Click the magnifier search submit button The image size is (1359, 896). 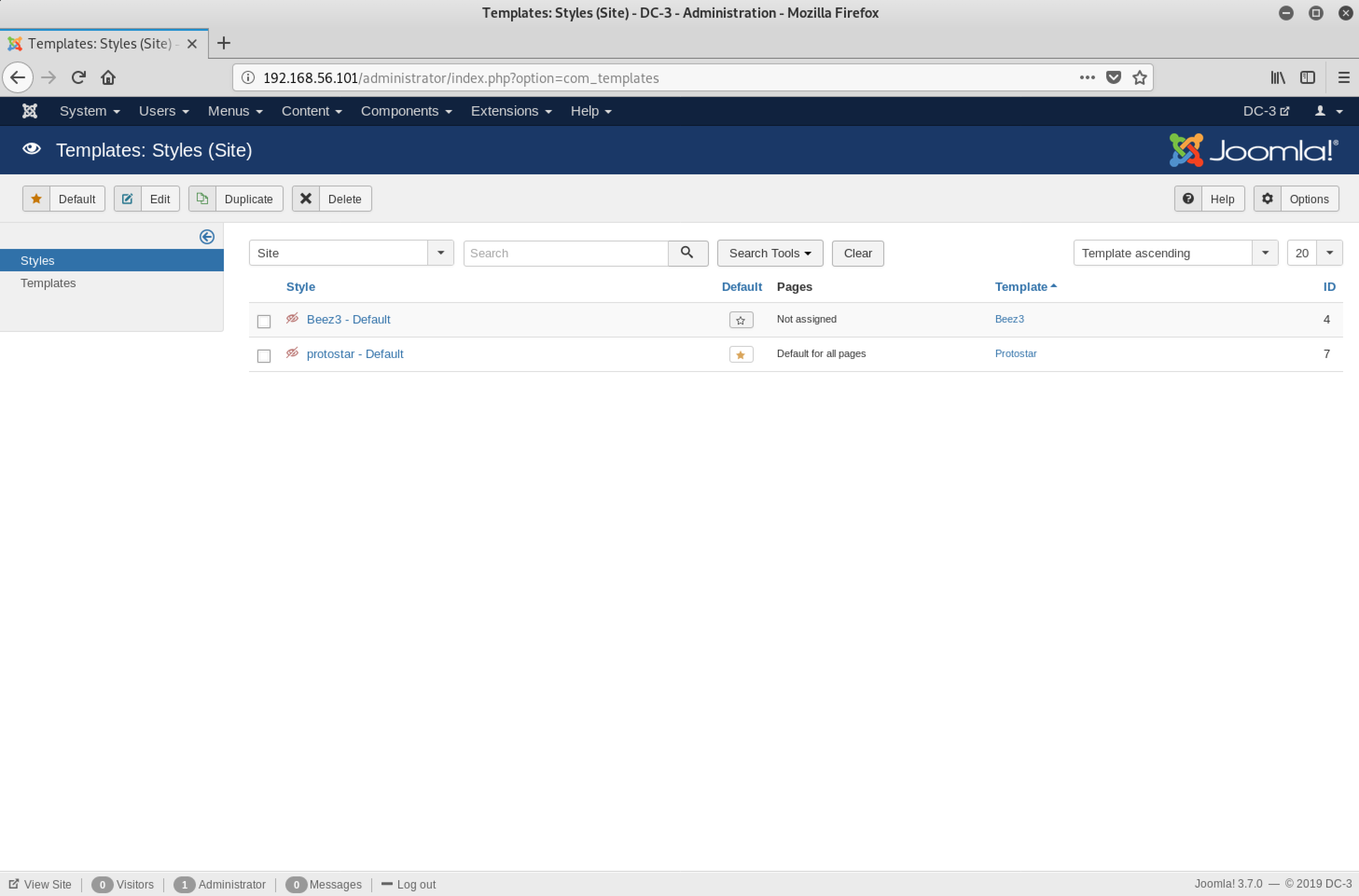(x=687, y=253)
